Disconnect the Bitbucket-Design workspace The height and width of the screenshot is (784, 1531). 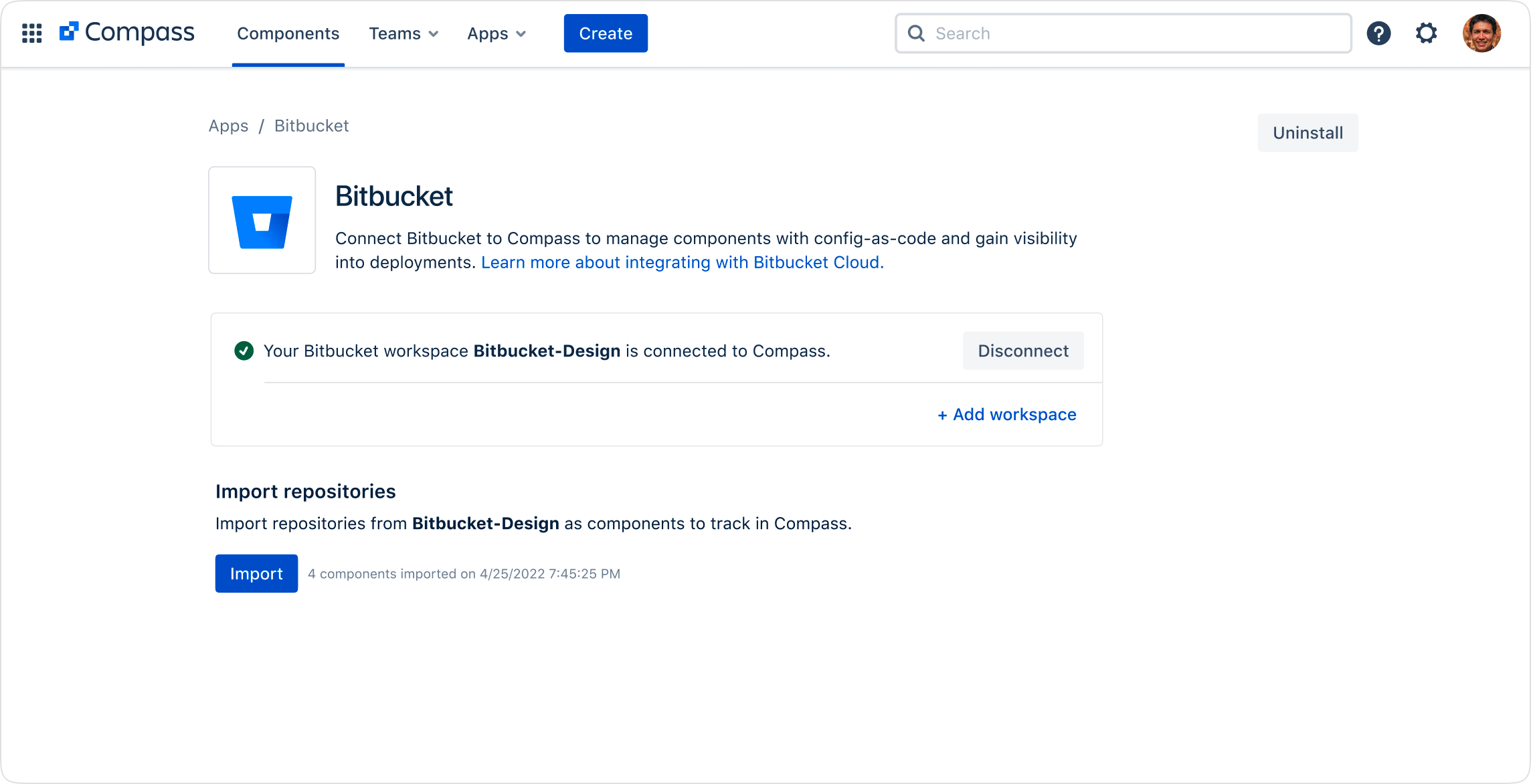(x=1022, y=350)
